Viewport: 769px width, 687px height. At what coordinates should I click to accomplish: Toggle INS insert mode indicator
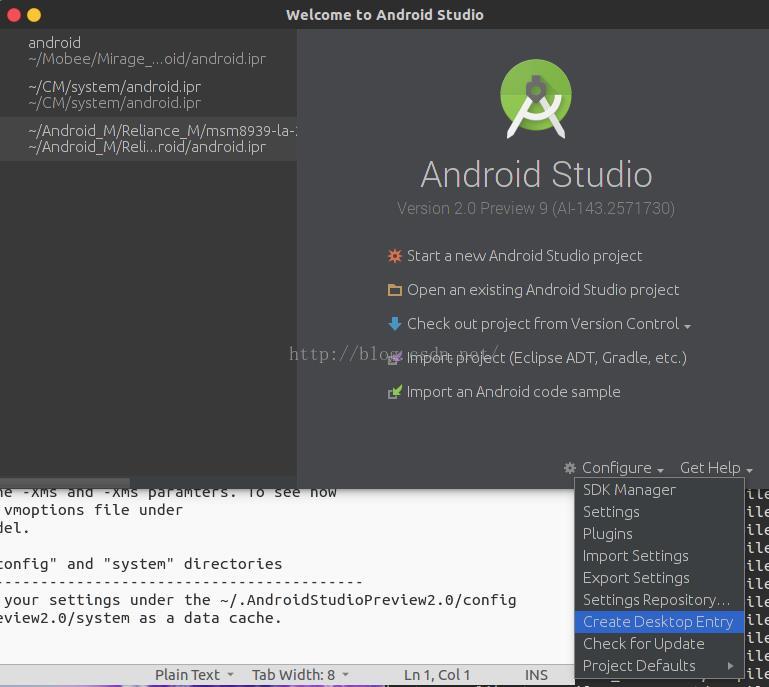[x=536, y=675]
